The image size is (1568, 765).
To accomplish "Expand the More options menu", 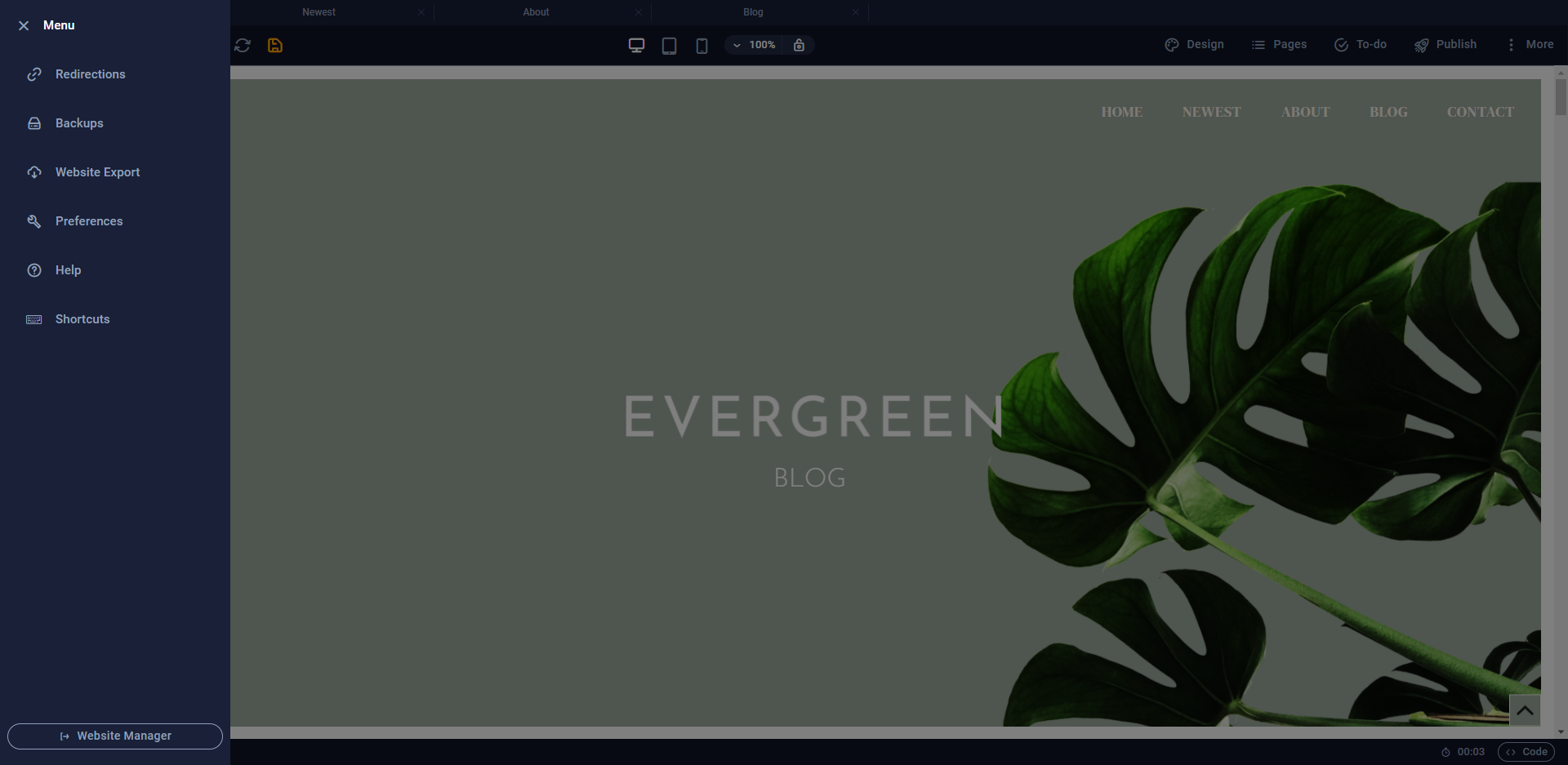I will click(1530, 44).
